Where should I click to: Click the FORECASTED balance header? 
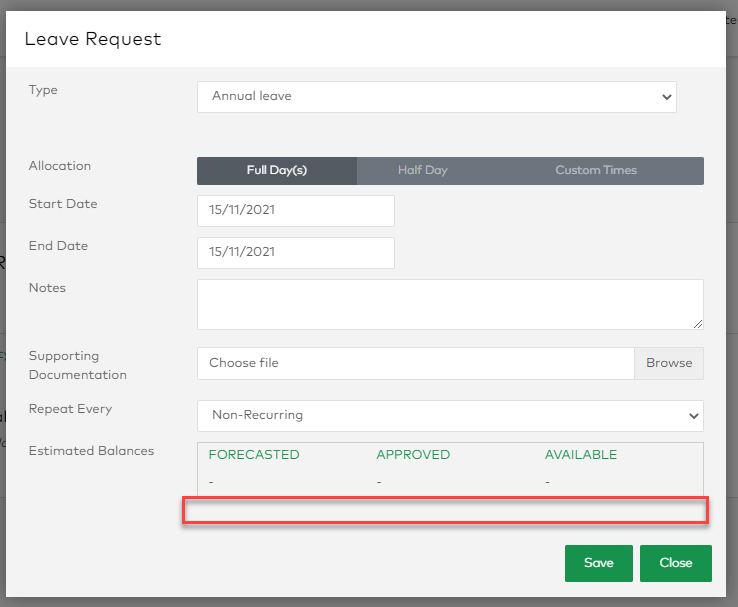pos(254,455)
